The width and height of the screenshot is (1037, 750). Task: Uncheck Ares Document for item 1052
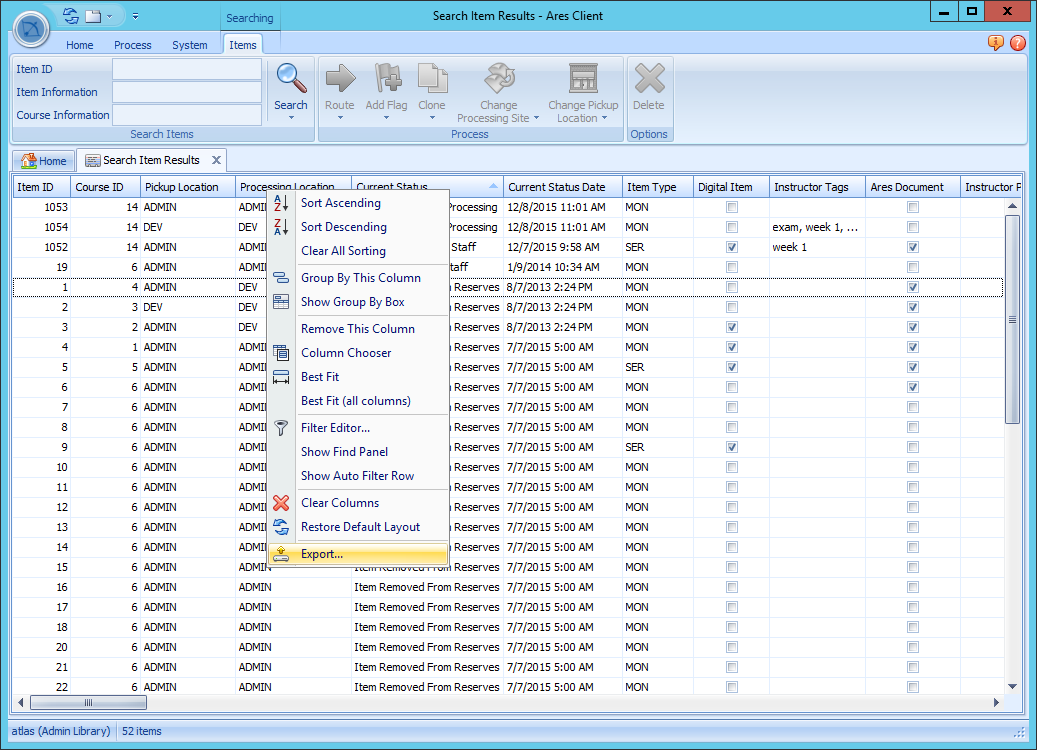point(912,247)
